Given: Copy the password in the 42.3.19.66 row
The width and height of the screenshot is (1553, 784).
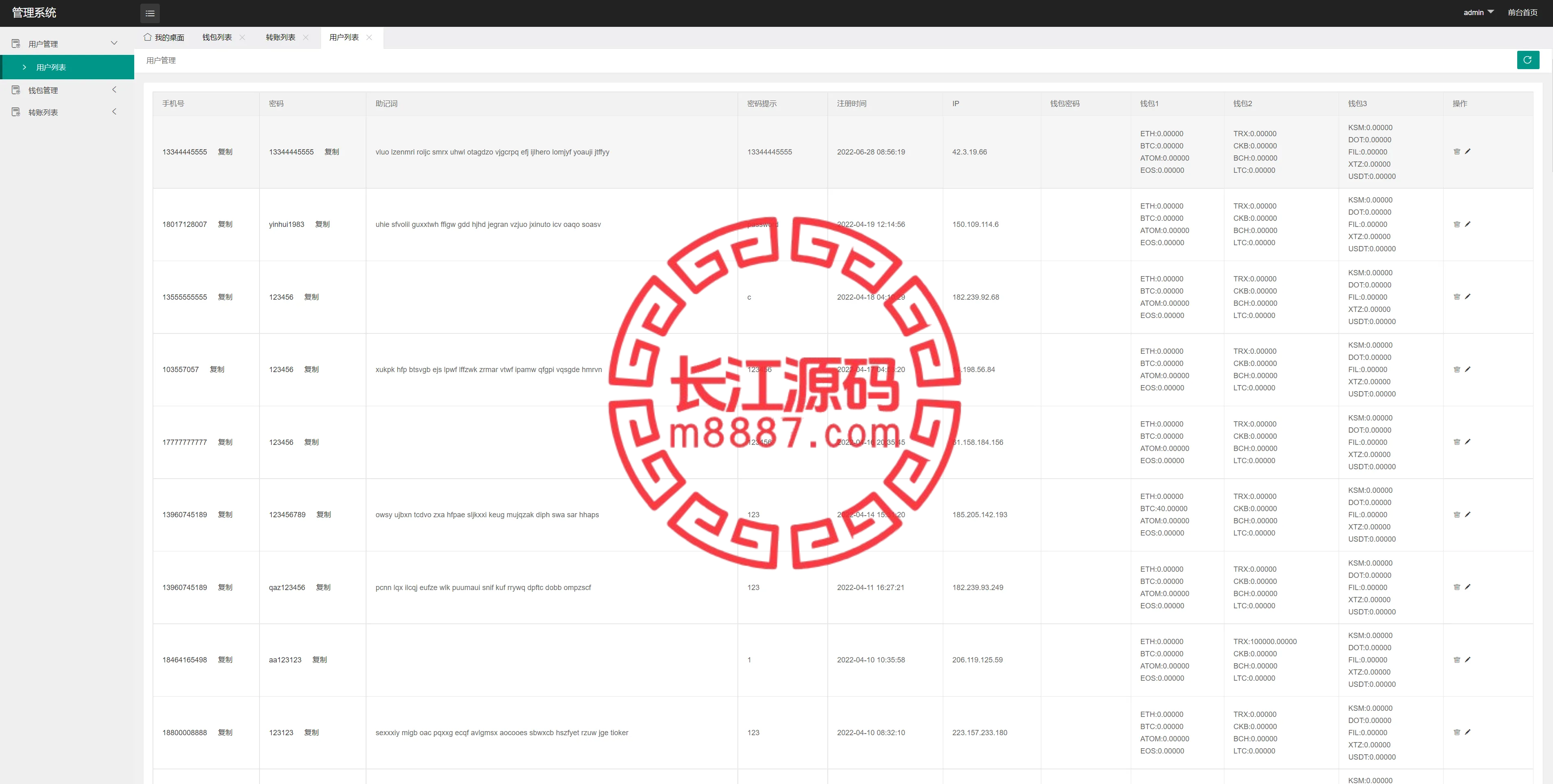Looking at the screenshot, I should coord(332,152).
